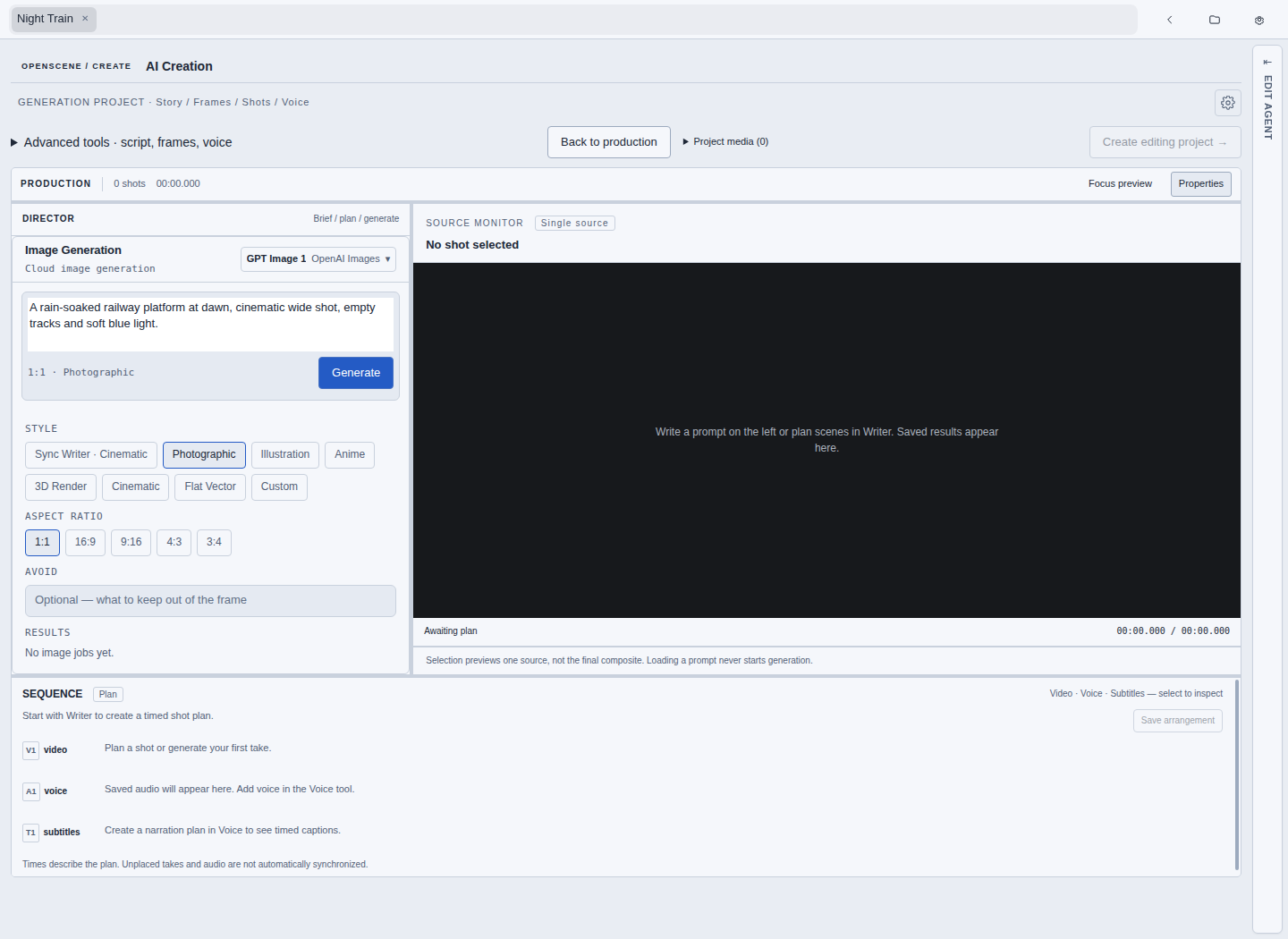Click the back chevron icon in top bar

click(x=1169, y=20)
